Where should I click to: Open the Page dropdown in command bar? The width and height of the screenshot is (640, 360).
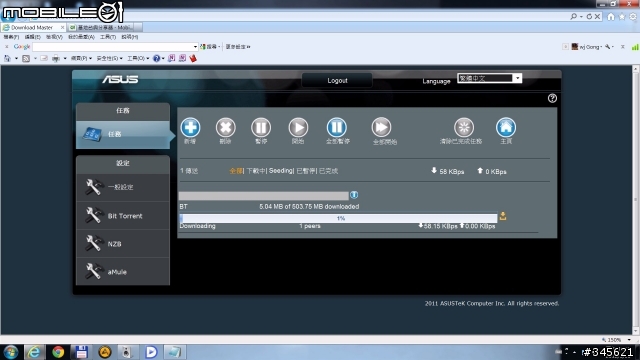[81, 58]
